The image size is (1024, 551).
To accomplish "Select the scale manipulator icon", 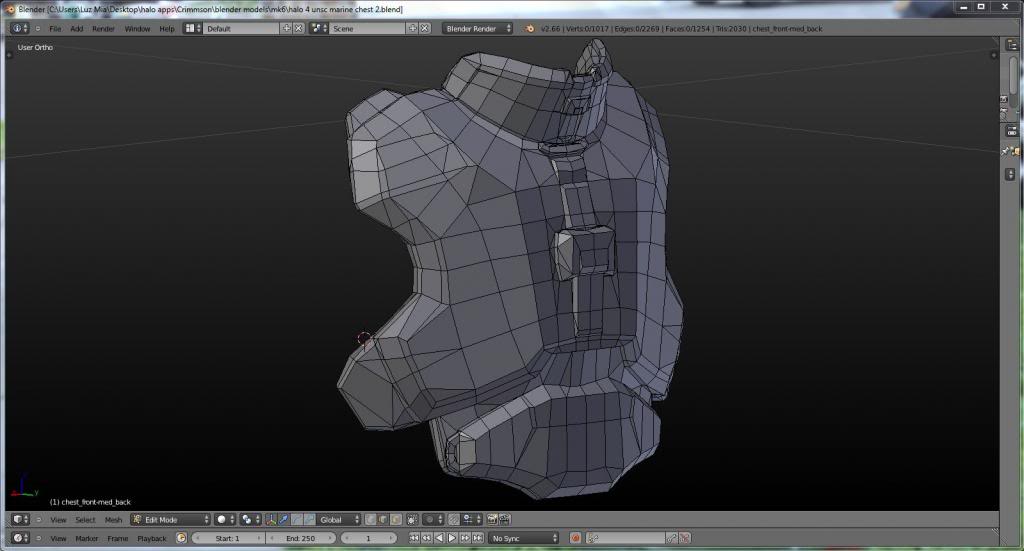I will click(309, 520).
